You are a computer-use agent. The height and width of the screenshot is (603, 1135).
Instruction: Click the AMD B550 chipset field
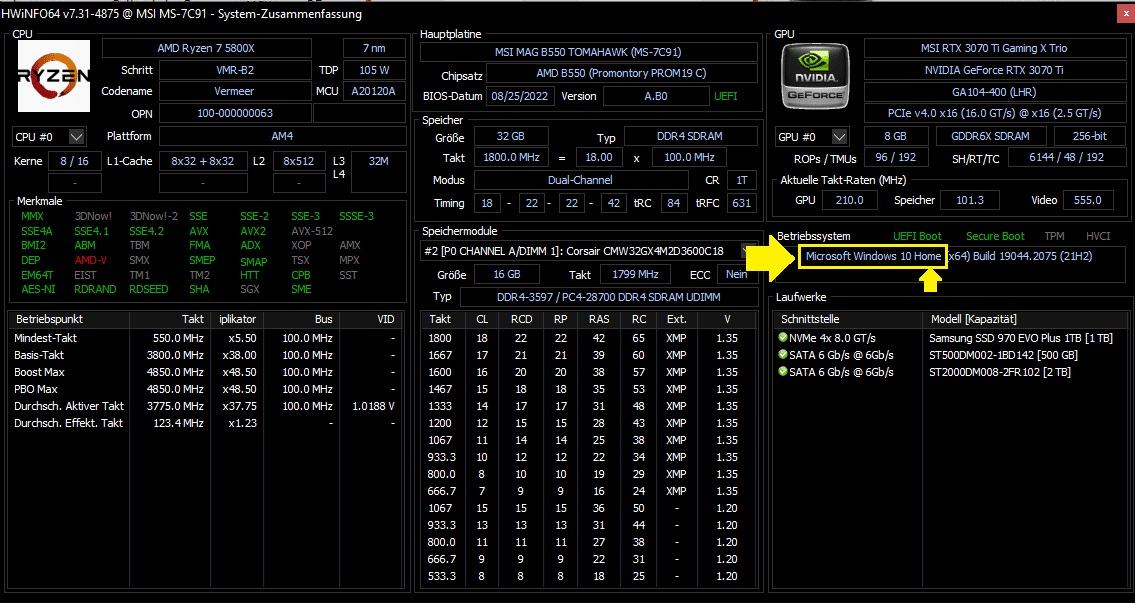coord(622,74)
